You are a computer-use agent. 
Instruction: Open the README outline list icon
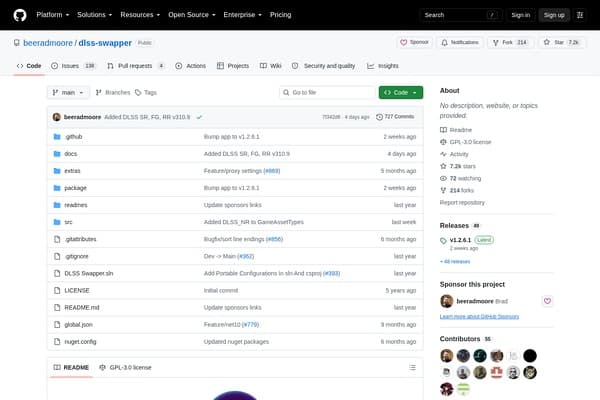(412, 367)
